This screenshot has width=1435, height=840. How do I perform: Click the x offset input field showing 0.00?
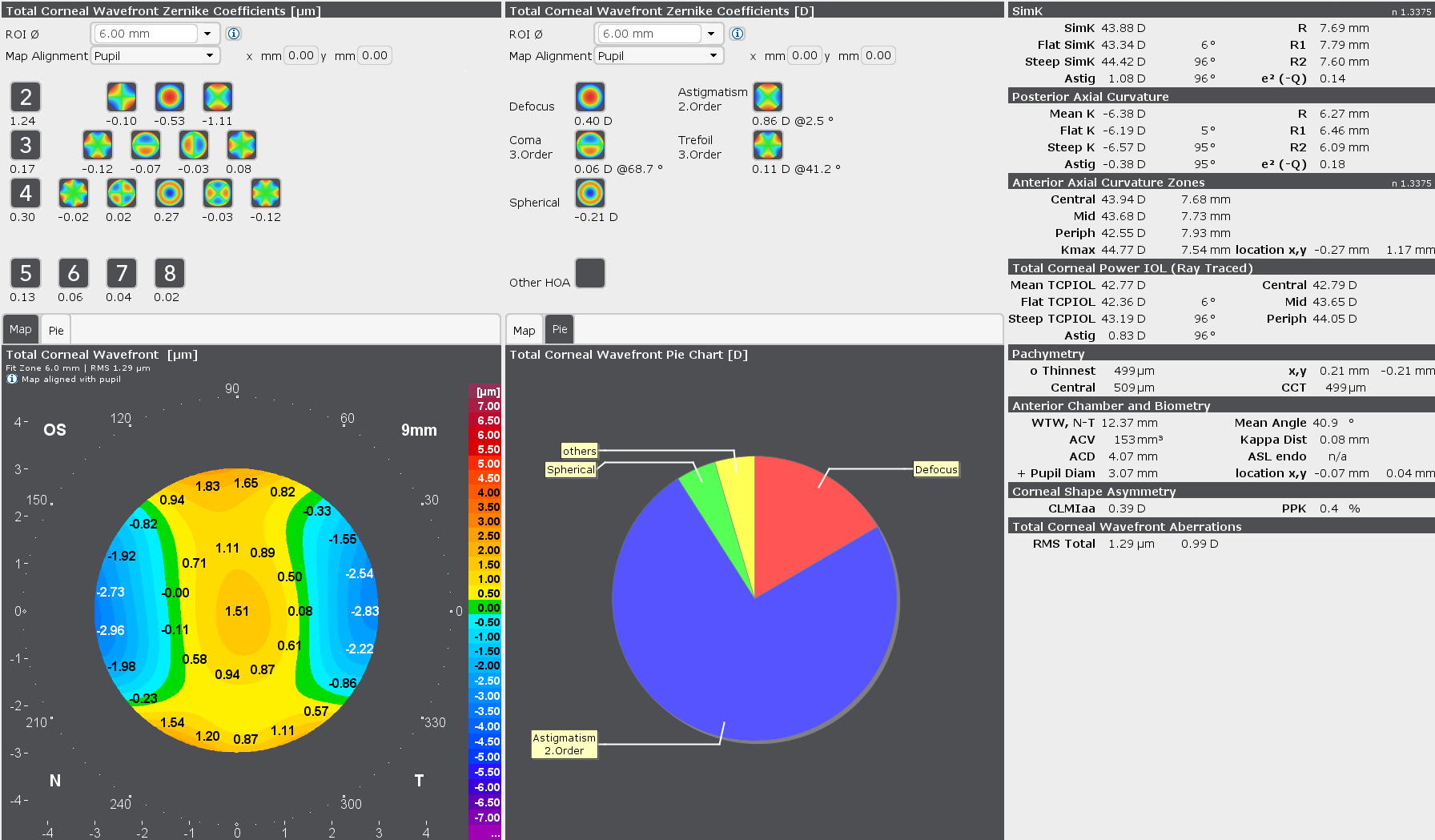coord(300,55)
